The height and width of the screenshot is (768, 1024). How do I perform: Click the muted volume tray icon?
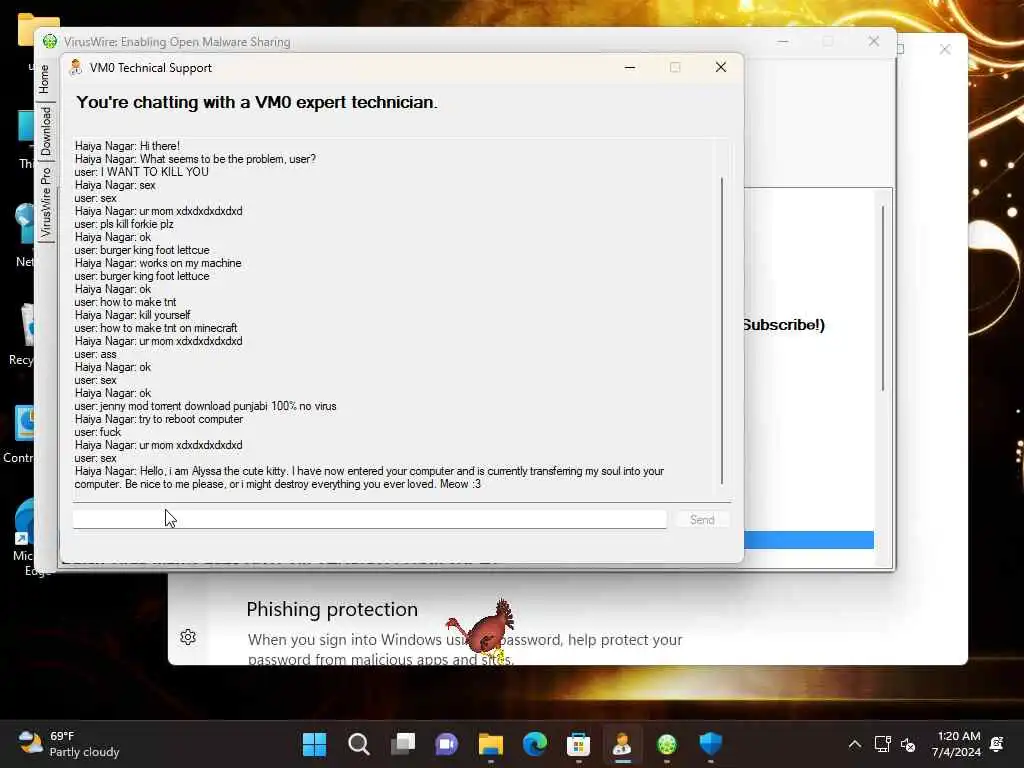908,744
